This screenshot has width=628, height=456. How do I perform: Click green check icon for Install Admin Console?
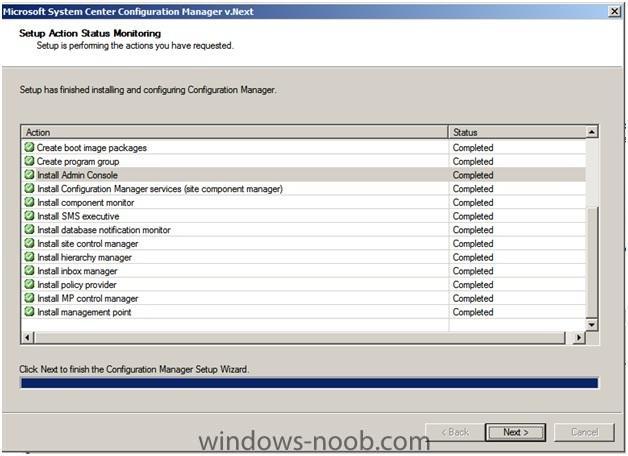pos(29,175)
